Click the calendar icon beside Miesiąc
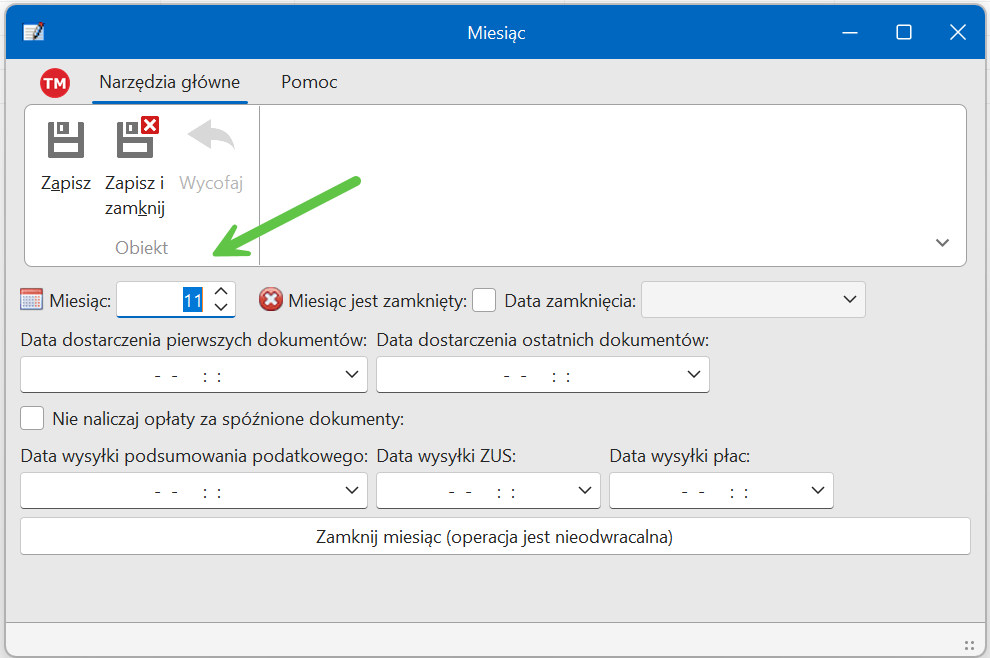 tap(32, 299)
